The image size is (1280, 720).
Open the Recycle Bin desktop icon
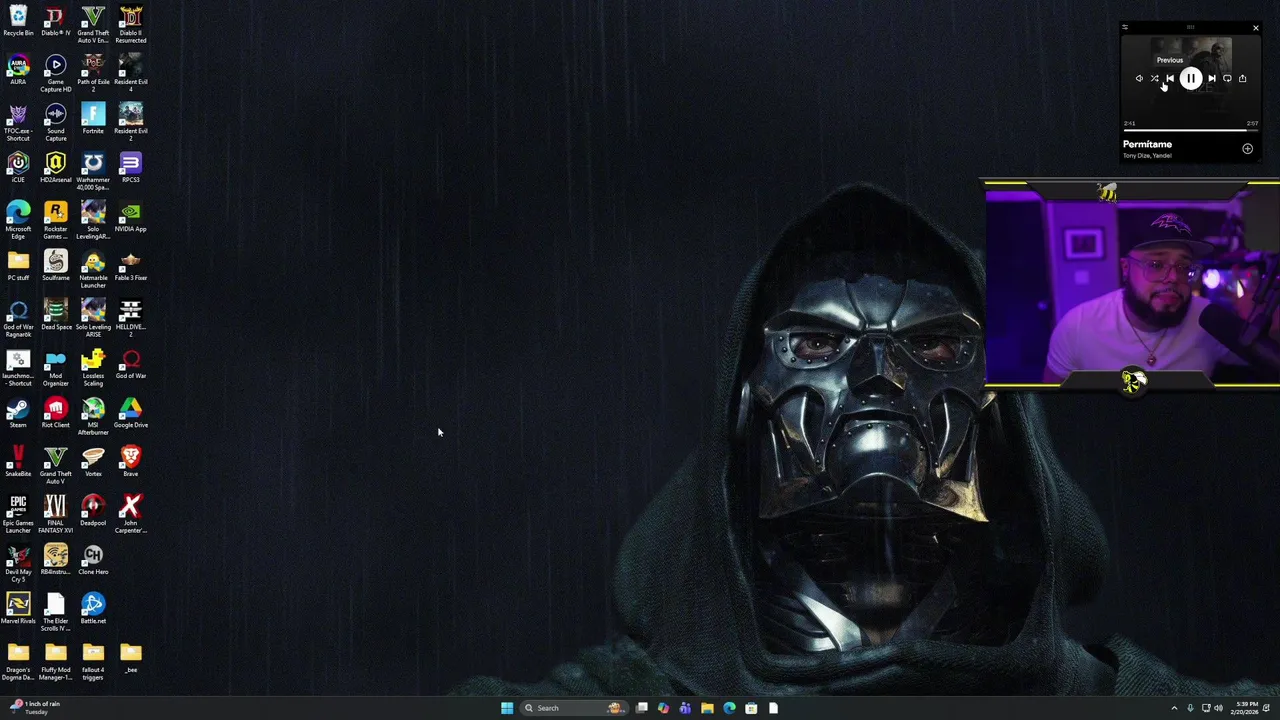click(18, 21)
